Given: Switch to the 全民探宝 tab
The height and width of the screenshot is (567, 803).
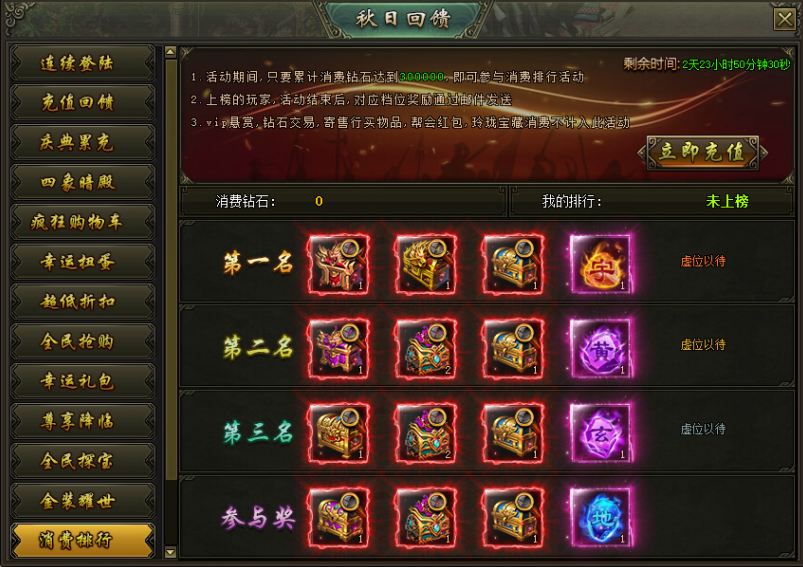Looking at the screenshot, I should pos(82,461).
